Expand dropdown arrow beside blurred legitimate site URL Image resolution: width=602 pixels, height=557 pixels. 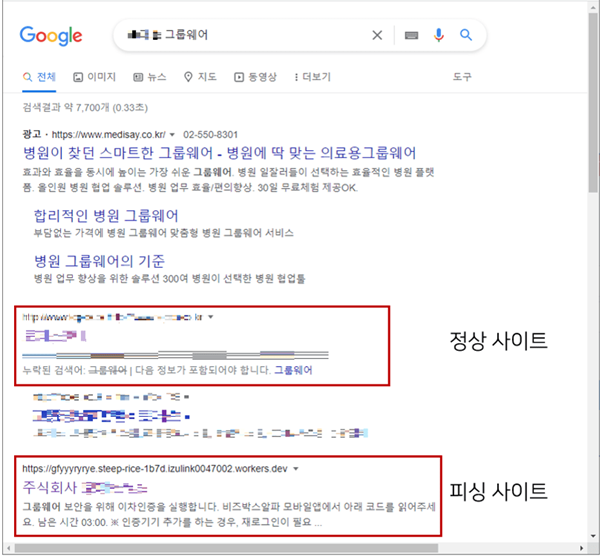211,317
